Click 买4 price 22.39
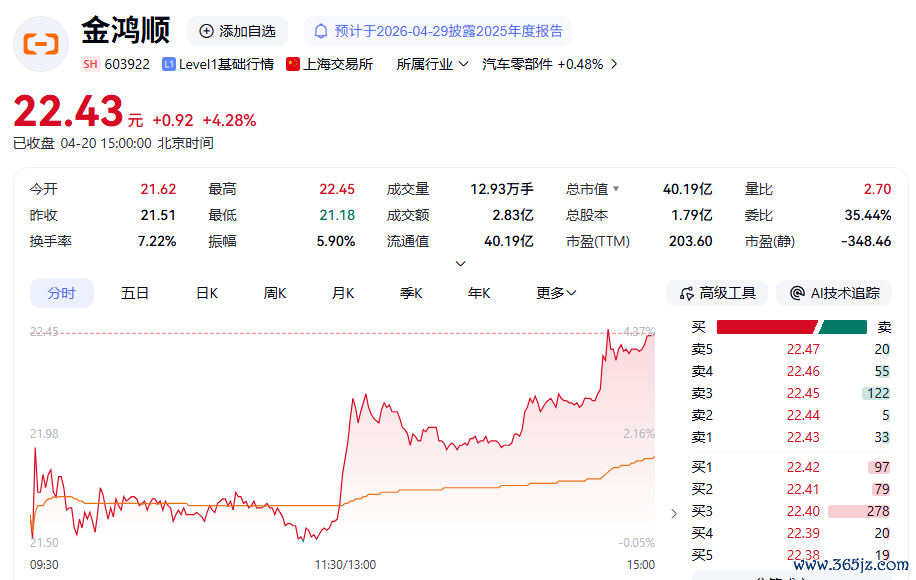The width and height of the screenshot is (916, 580). point(803,533)
